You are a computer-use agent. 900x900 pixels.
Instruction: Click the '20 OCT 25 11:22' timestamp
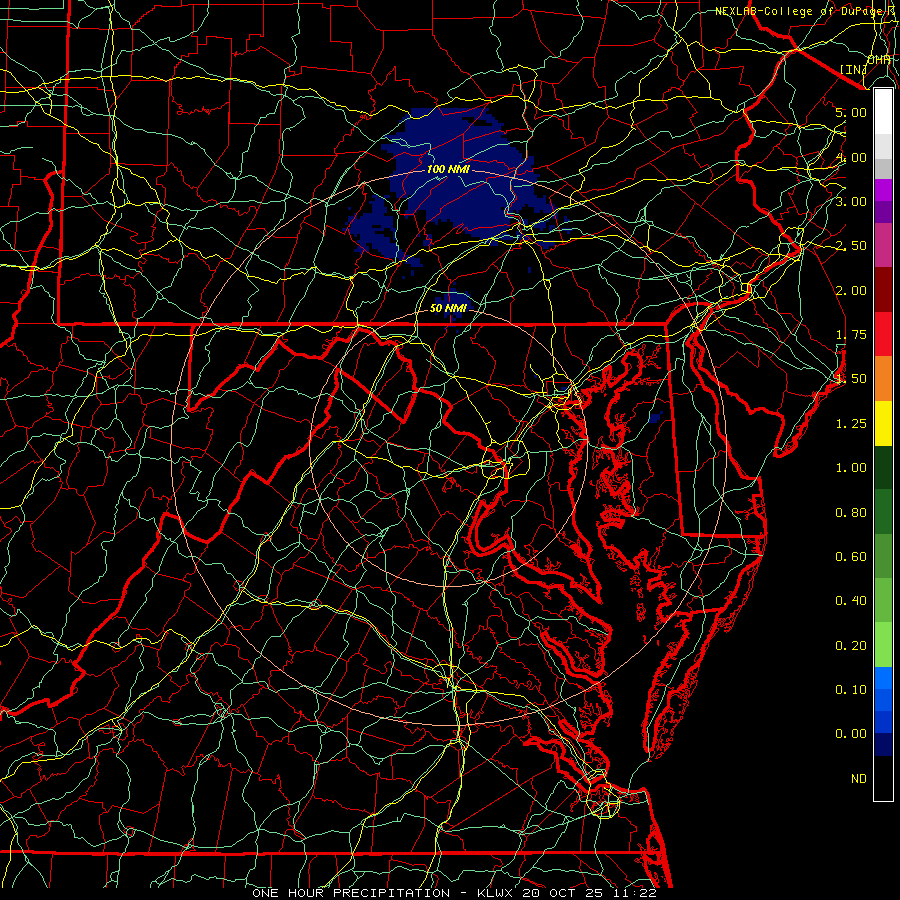[589, 893]
